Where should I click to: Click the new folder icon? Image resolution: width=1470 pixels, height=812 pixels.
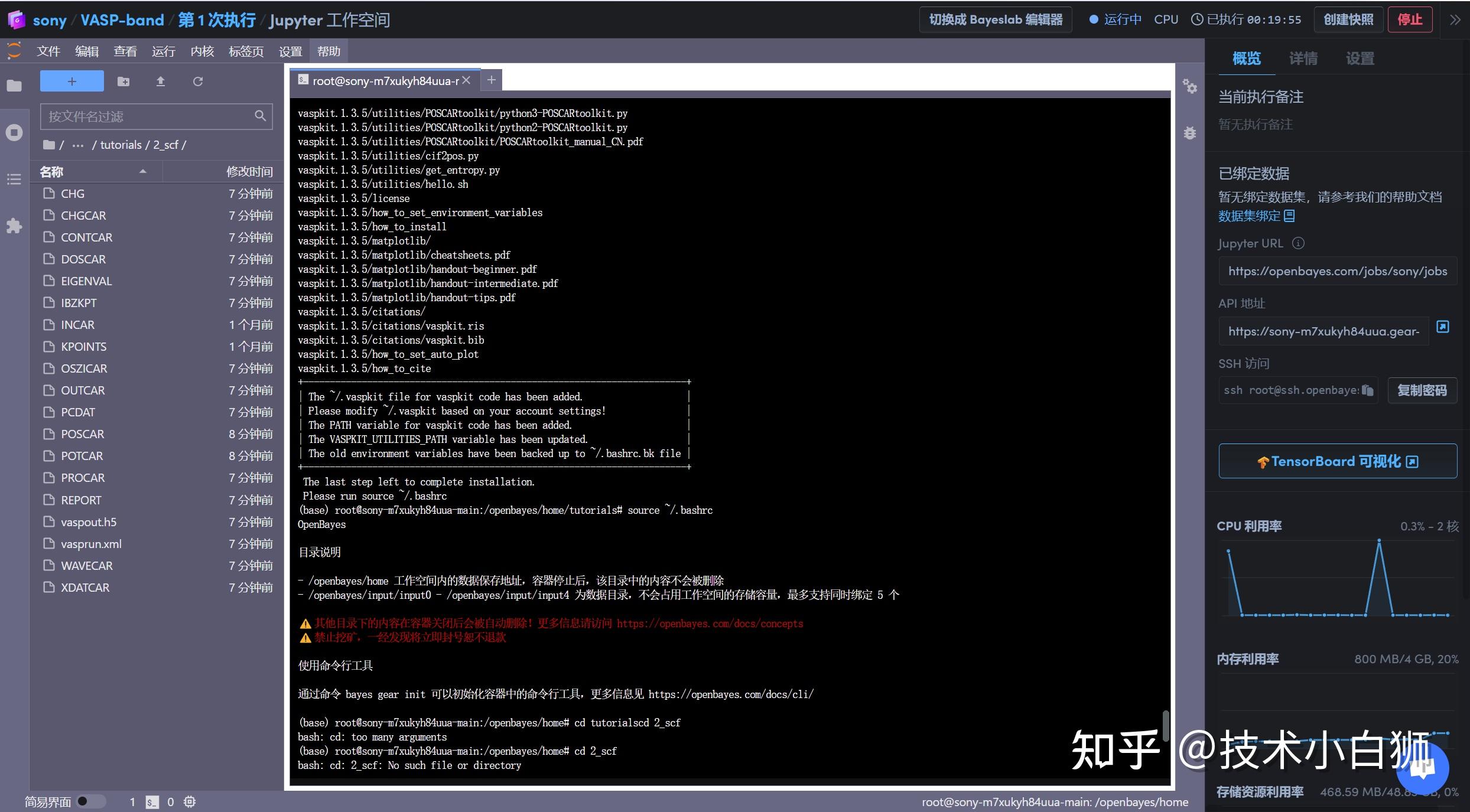(123, 81)
